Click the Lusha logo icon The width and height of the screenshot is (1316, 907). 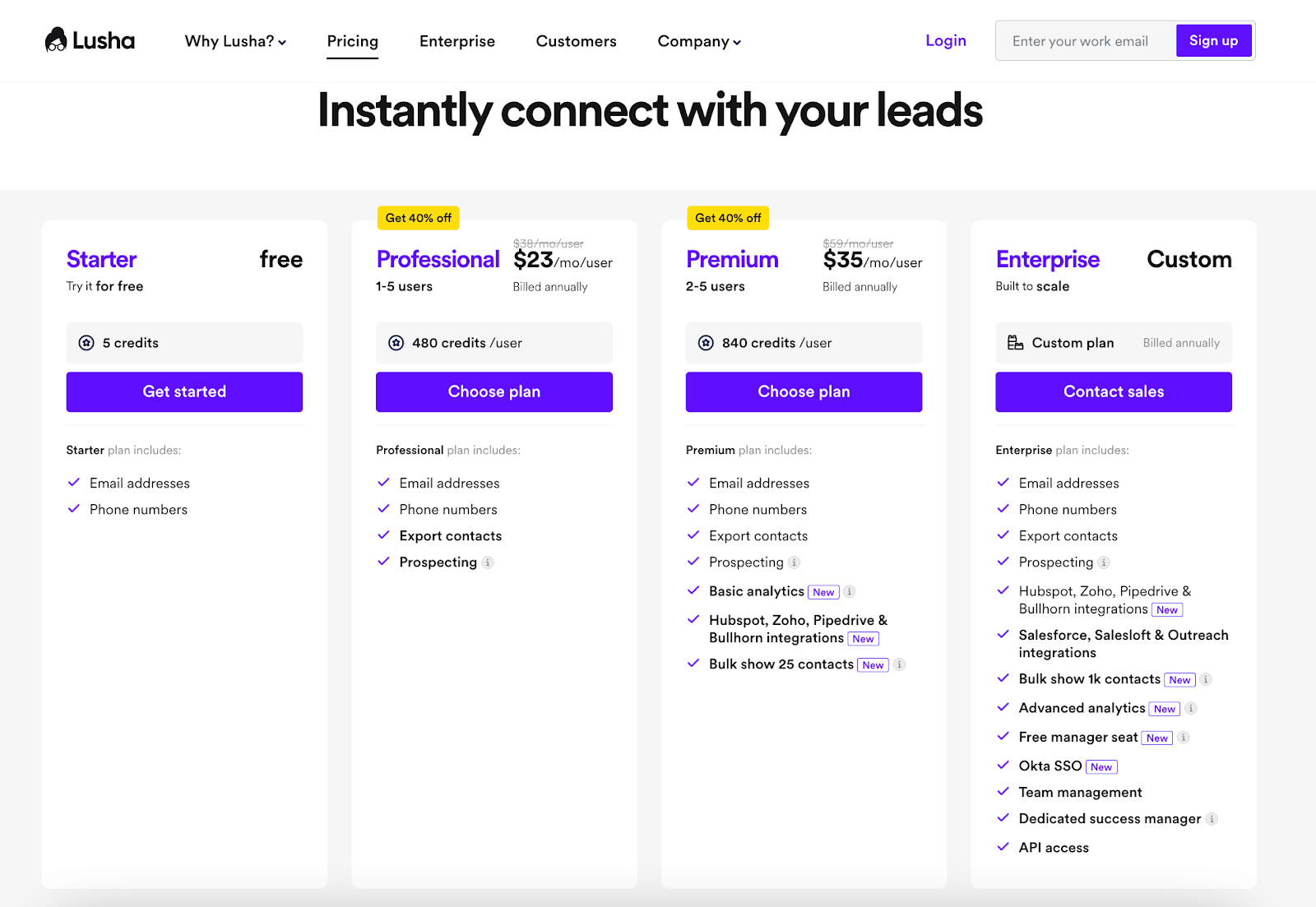pos(56,40)
